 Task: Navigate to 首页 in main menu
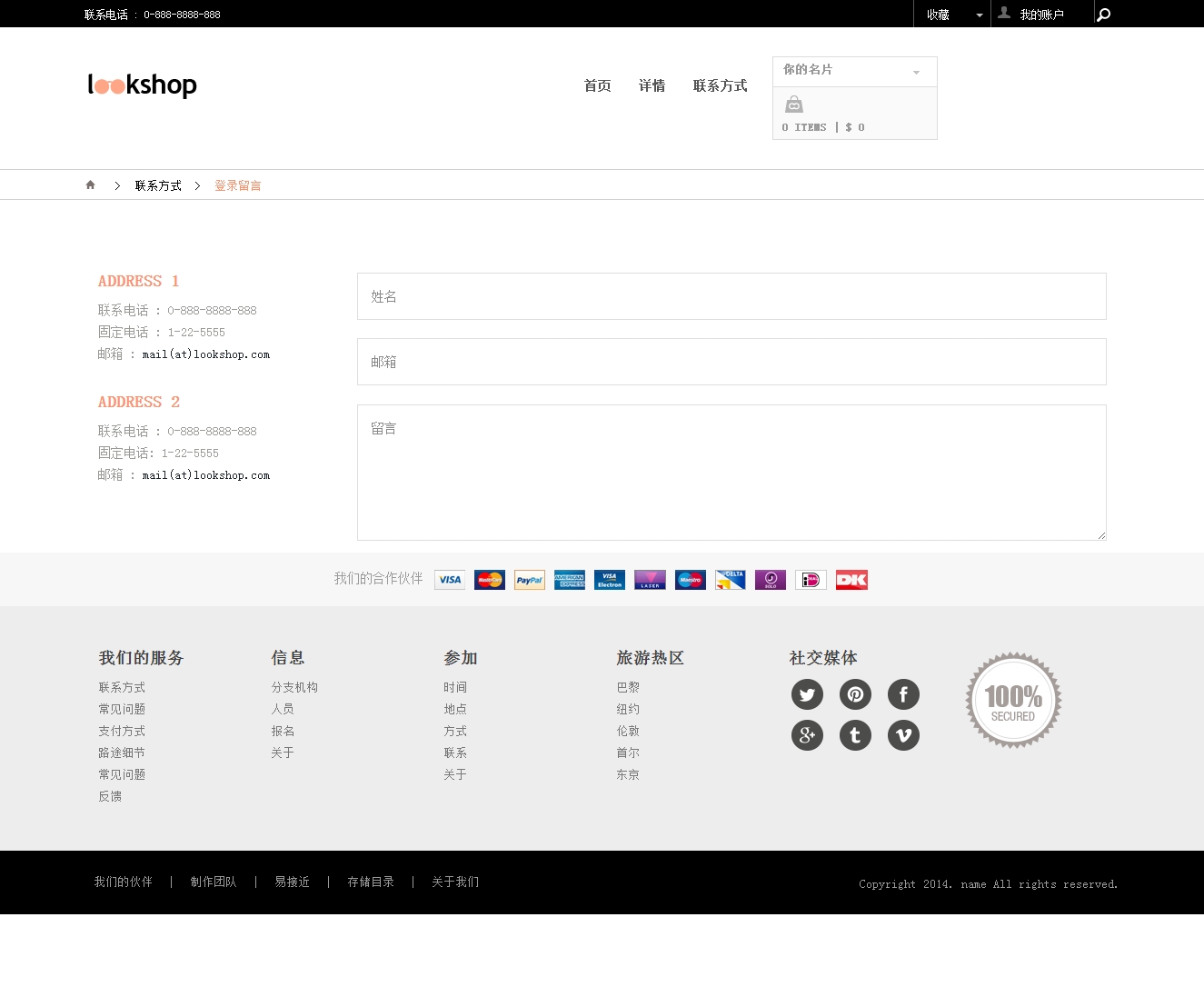(x=597, y=85)
